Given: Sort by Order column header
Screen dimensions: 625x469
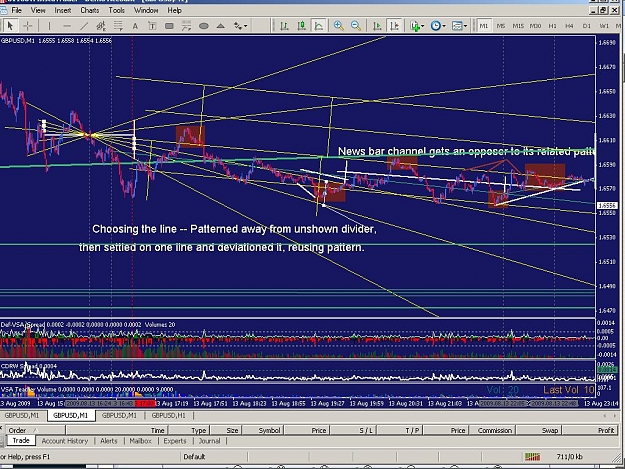Looking at the screenshot, I should point(34,430).
